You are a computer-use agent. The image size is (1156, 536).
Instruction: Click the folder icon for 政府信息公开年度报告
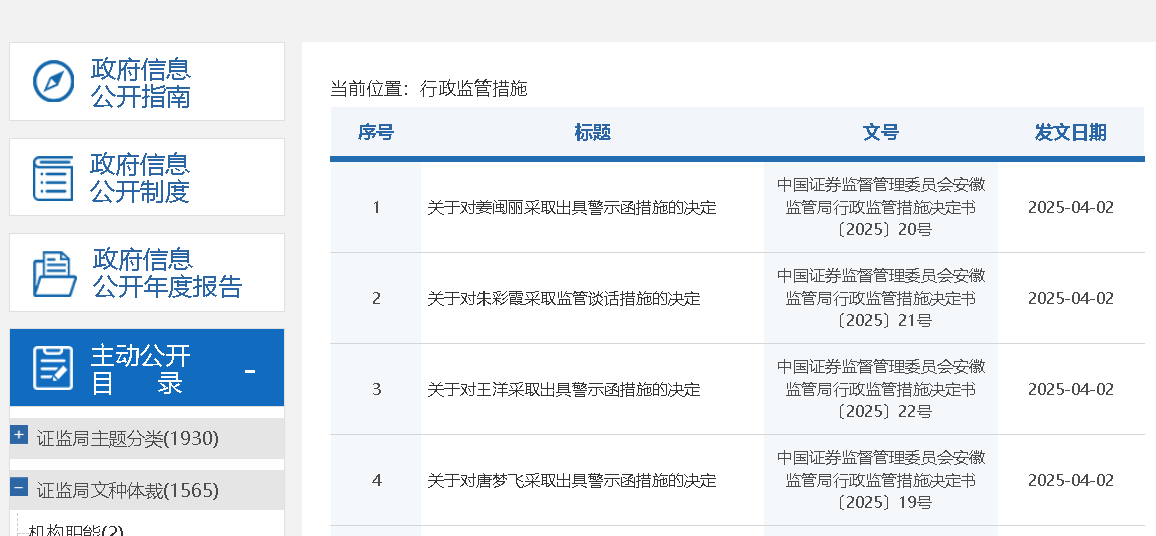pos(55,274)
